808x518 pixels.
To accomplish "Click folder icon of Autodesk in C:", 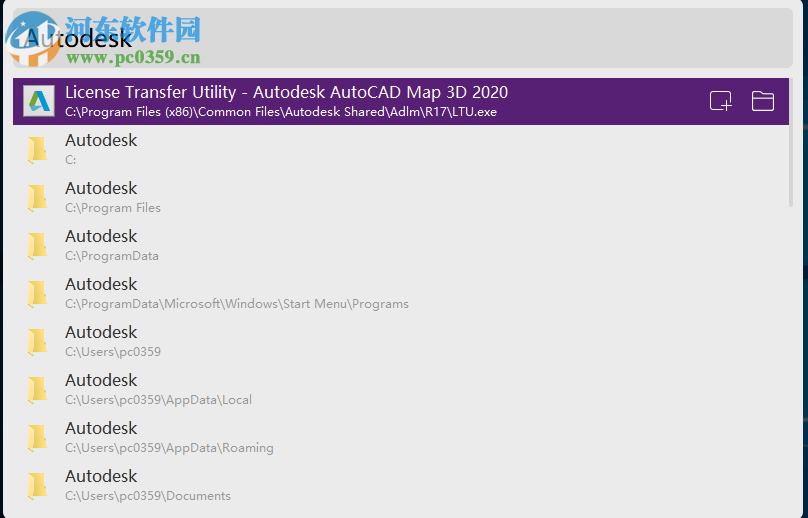I will pyautogui.click(x=38, y=149).
